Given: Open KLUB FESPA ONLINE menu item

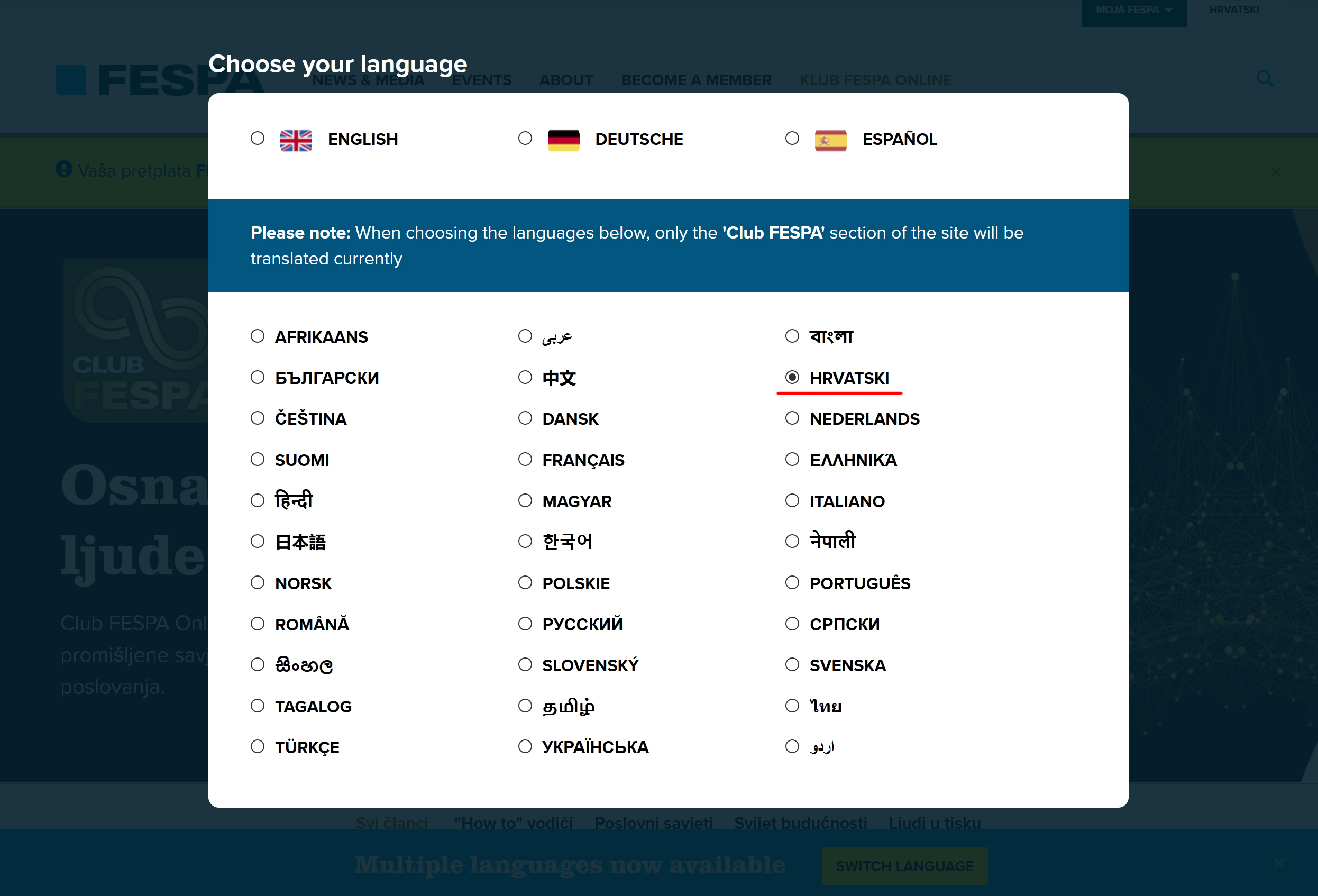Looking at the screenshot, I should point(876,80).
